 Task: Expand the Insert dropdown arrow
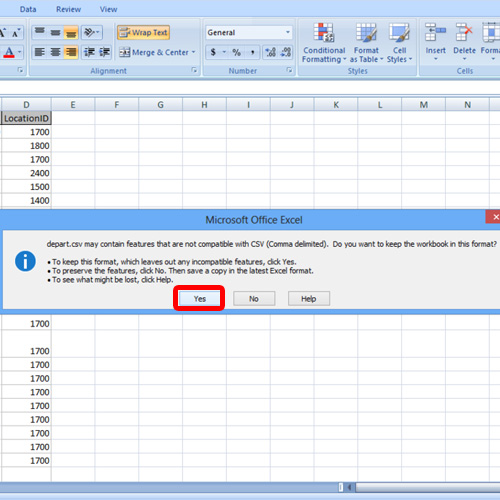pyautogui.click(x=435, y=59)
